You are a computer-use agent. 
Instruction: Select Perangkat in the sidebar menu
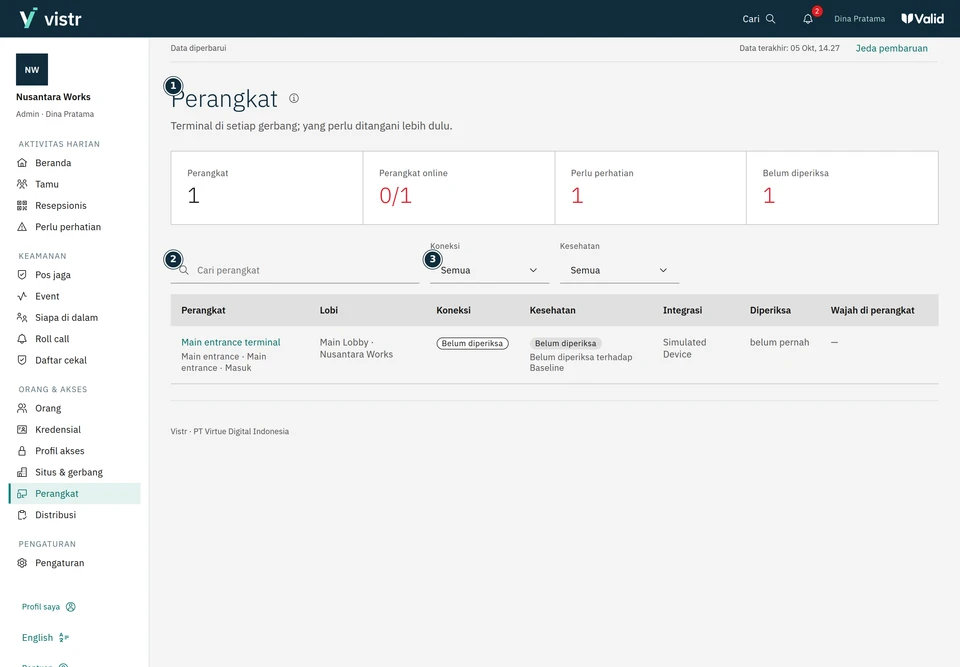tap(75, 494)
